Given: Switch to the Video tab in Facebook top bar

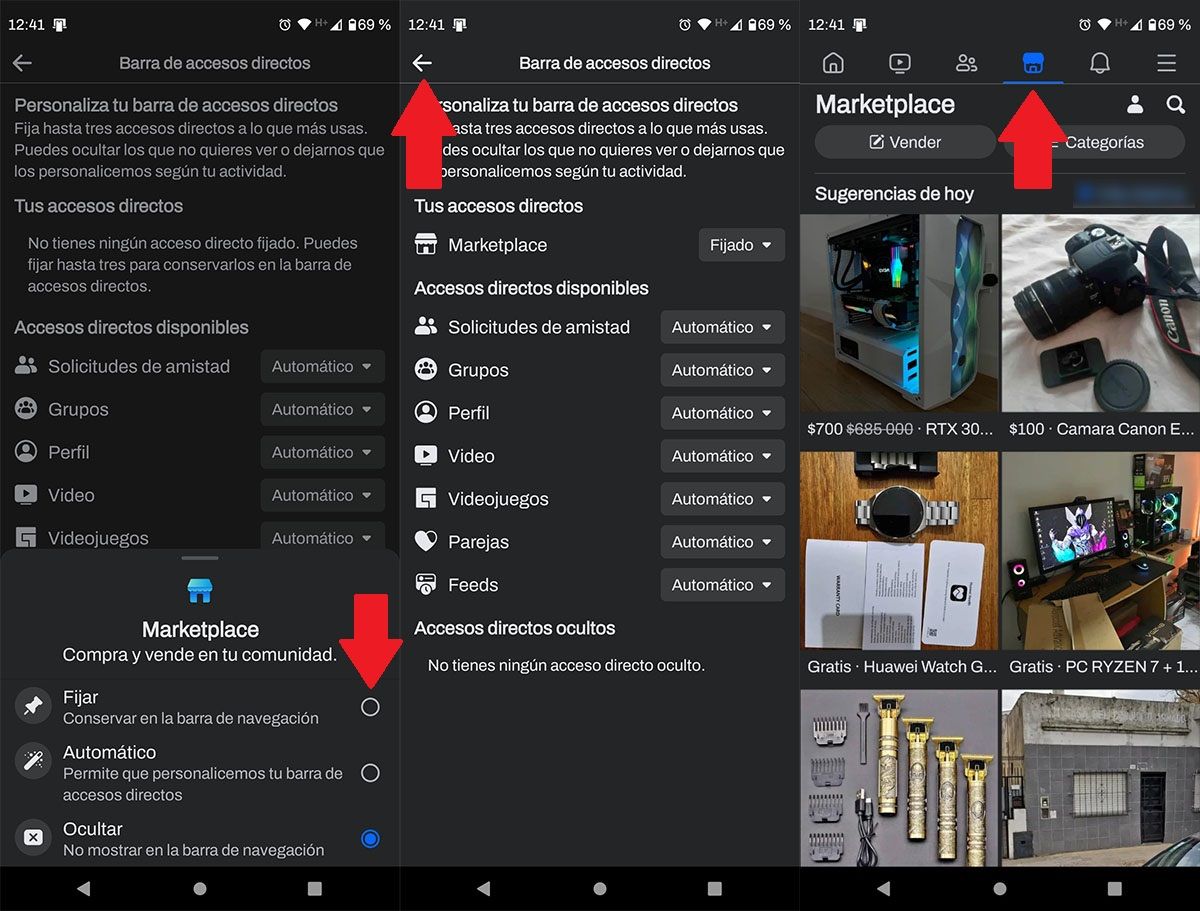Looking at the screenshot, I should (x=899, y=63).
